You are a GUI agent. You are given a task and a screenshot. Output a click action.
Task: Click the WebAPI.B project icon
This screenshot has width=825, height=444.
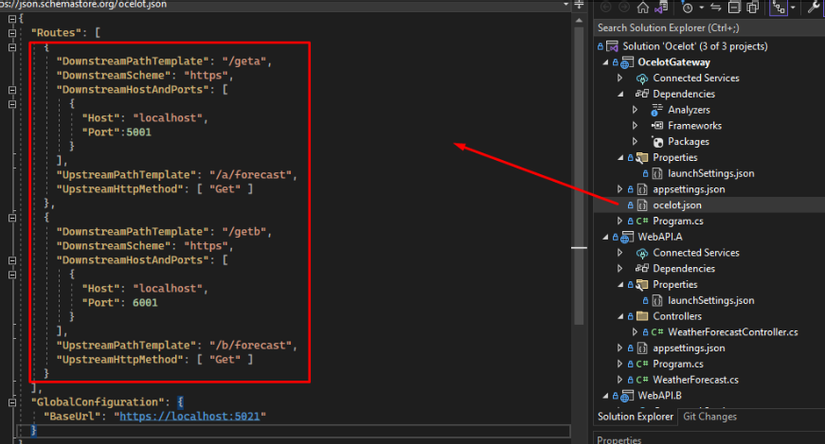pos(627,396)
